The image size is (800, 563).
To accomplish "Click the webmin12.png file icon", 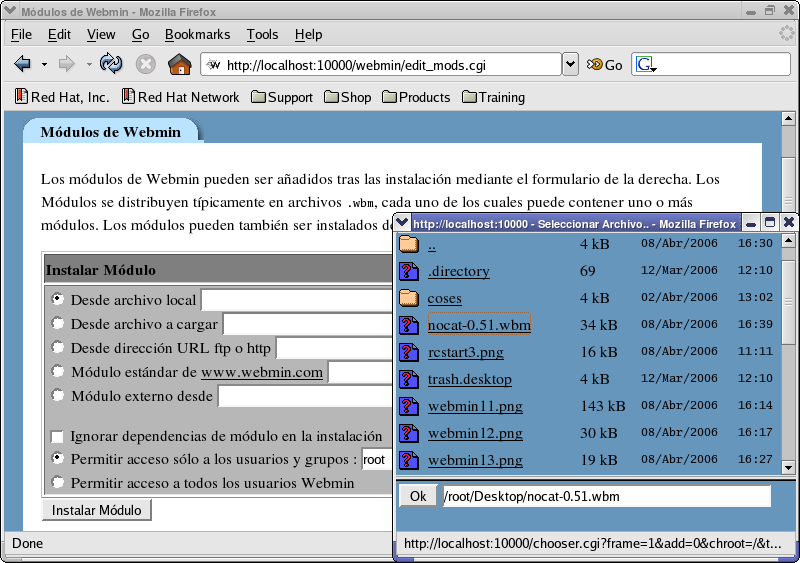I will click(409, 433).
